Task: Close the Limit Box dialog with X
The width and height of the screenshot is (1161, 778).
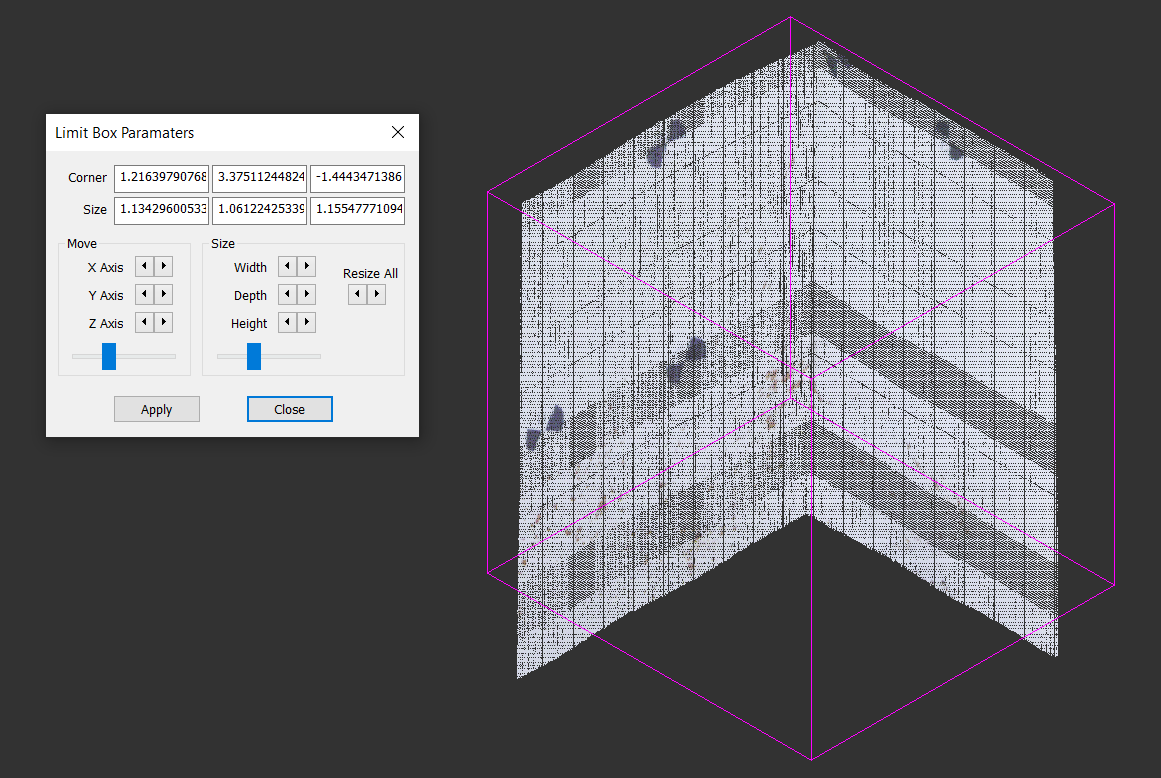Action: point(398,132)
